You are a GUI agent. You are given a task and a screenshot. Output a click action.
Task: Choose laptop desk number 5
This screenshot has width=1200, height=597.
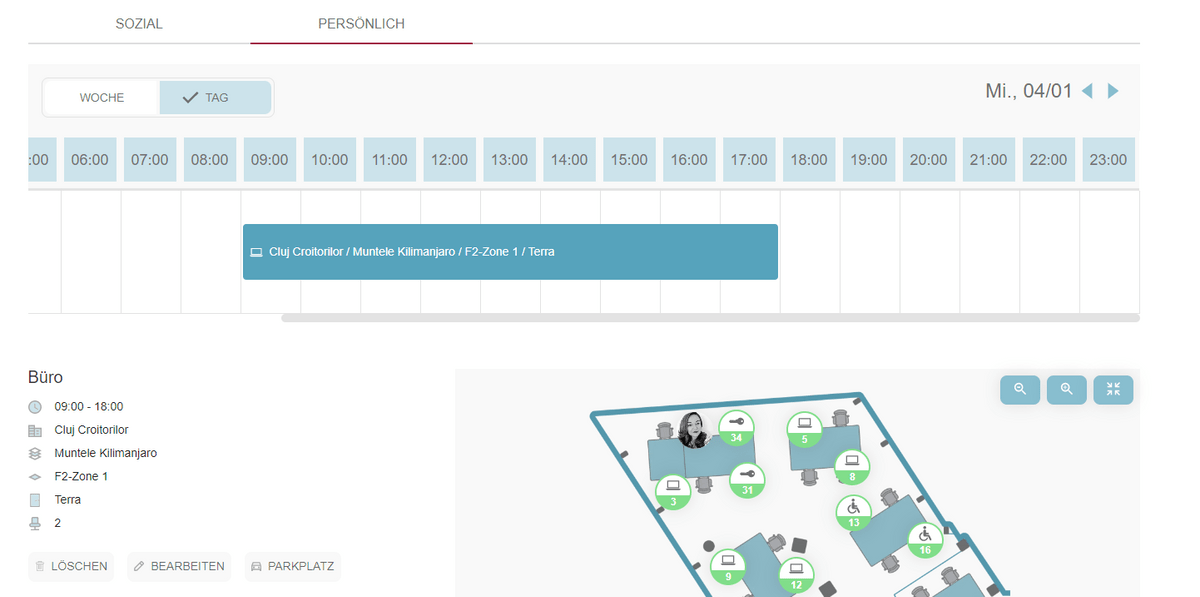804,429
